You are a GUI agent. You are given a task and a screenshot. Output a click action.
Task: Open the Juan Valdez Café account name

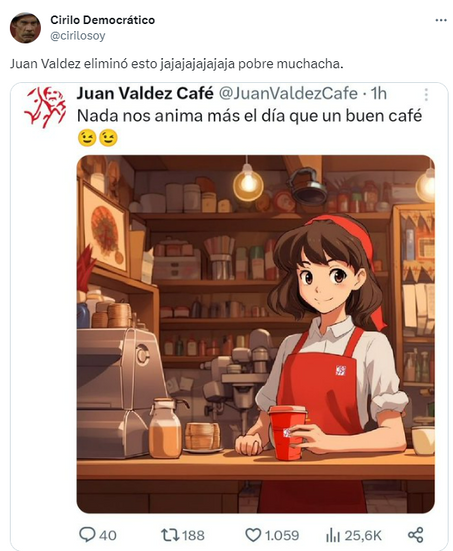[145, 93]
